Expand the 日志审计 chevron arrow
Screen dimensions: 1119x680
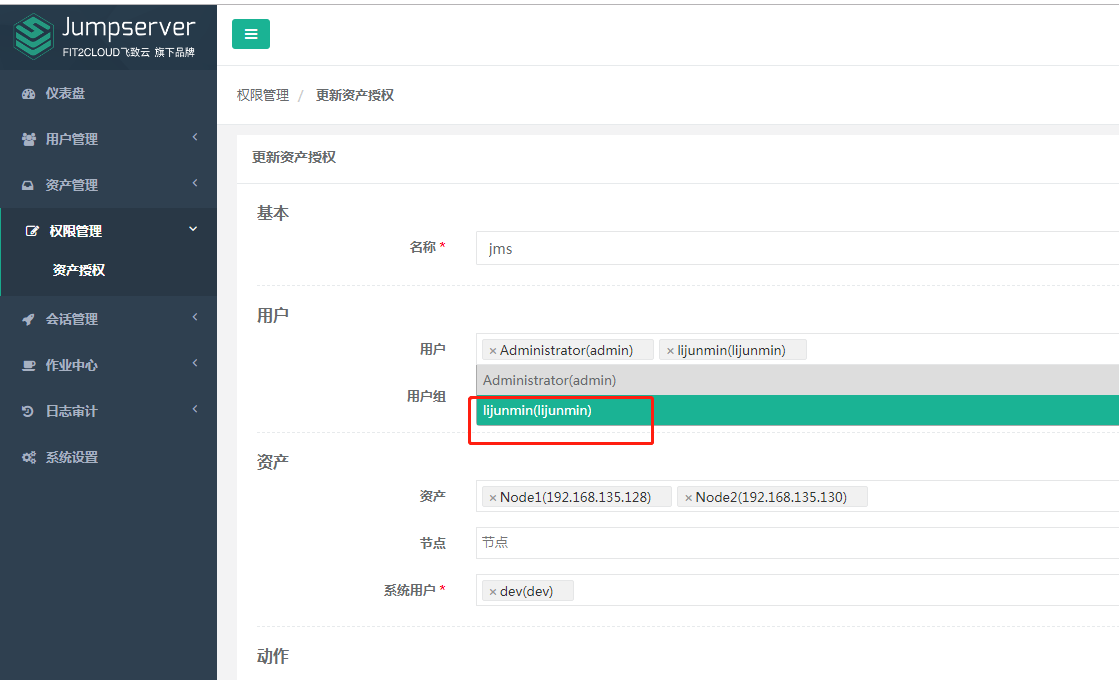(x=195, y=409)
